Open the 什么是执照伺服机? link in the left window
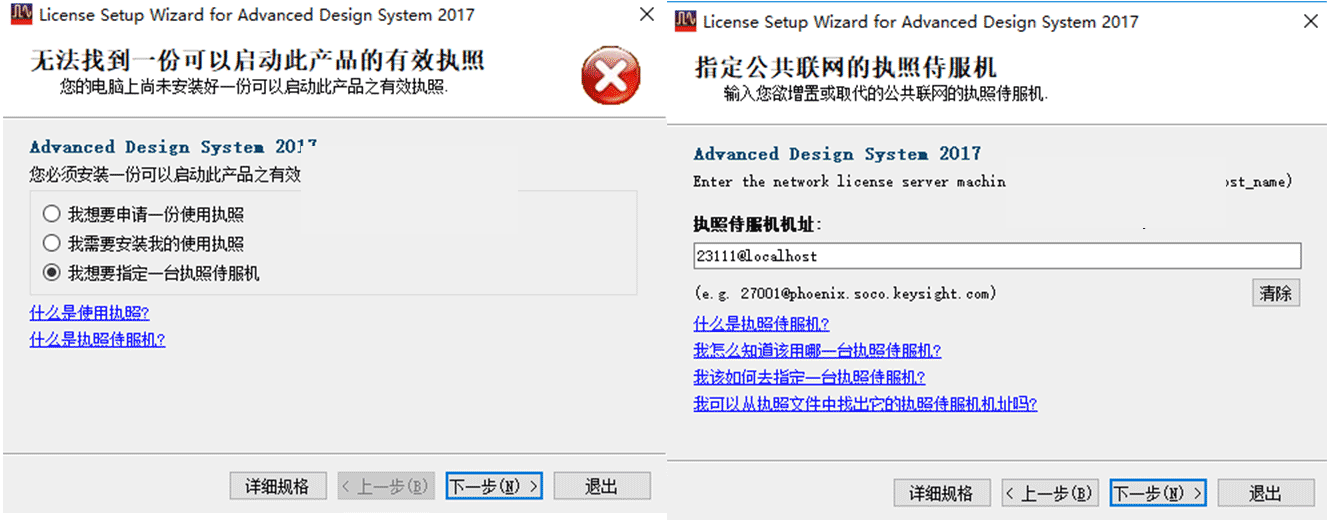The width and height of the screenshot is (1327, 520). pyautogui.click(x=97, y=340)
